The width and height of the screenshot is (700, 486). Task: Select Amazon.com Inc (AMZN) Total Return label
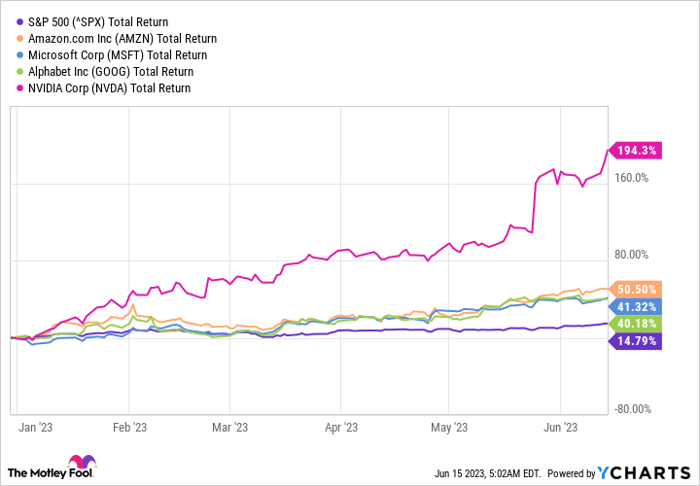click(x=122, y=38)
